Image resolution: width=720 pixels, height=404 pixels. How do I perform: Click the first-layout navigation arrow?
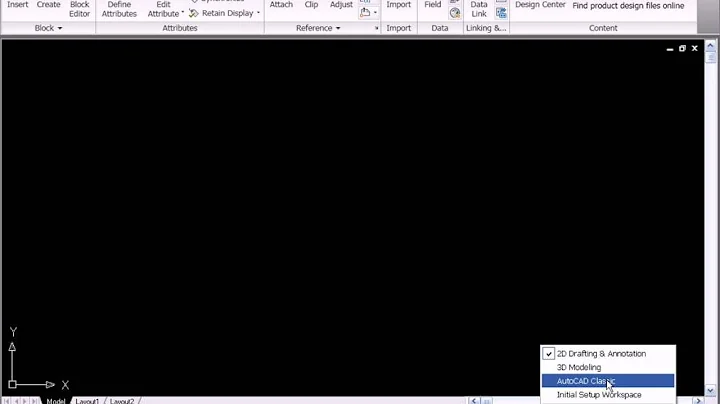7,401
